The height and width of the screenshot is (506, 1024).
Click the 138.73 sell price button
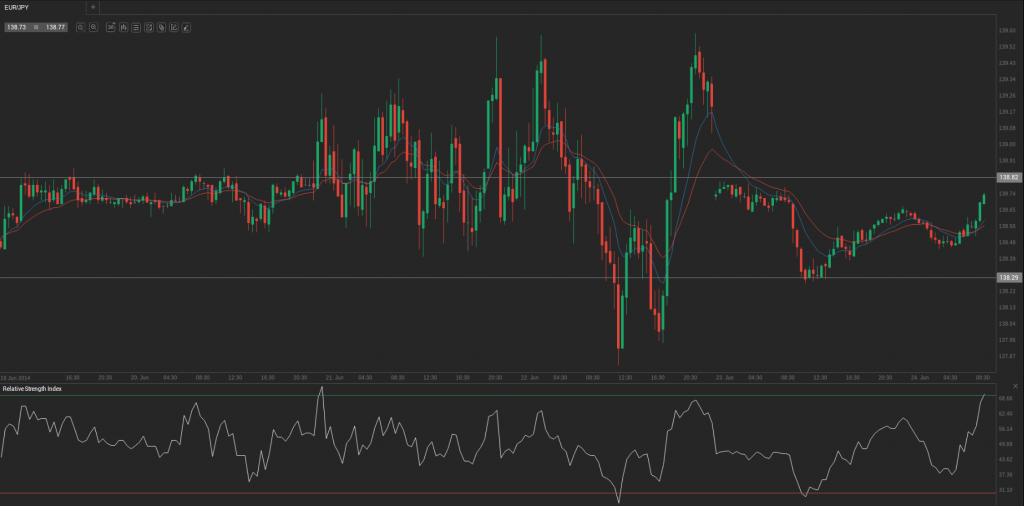pyautogui.click(x=16, y=27)
